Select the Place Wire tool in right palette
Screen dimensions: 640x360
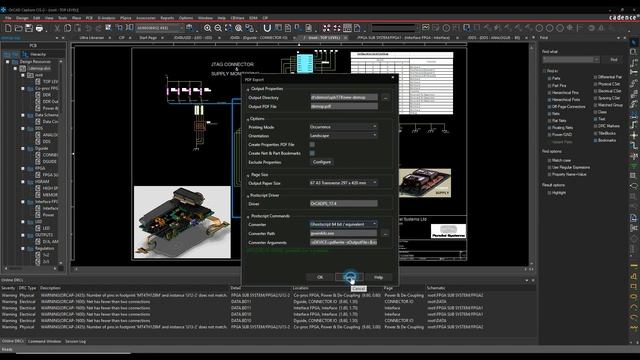point(634,62)
